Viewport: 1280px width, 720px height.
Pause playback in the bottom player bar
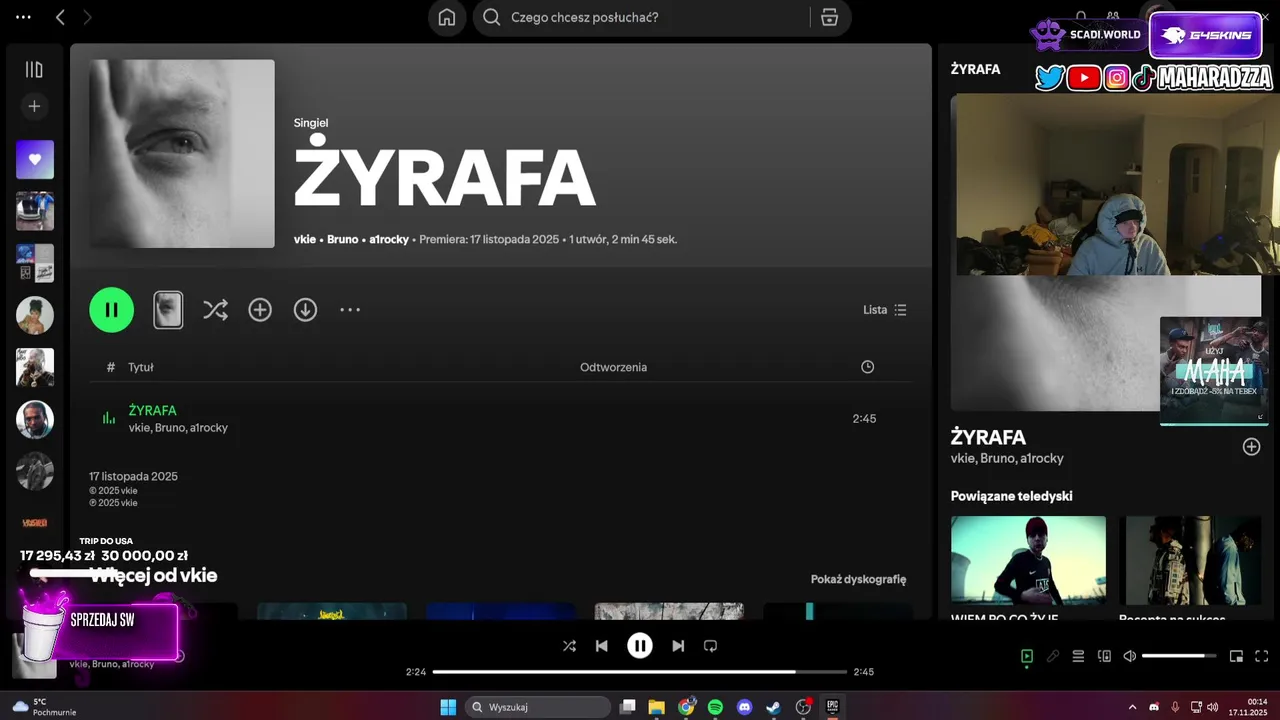640,646
